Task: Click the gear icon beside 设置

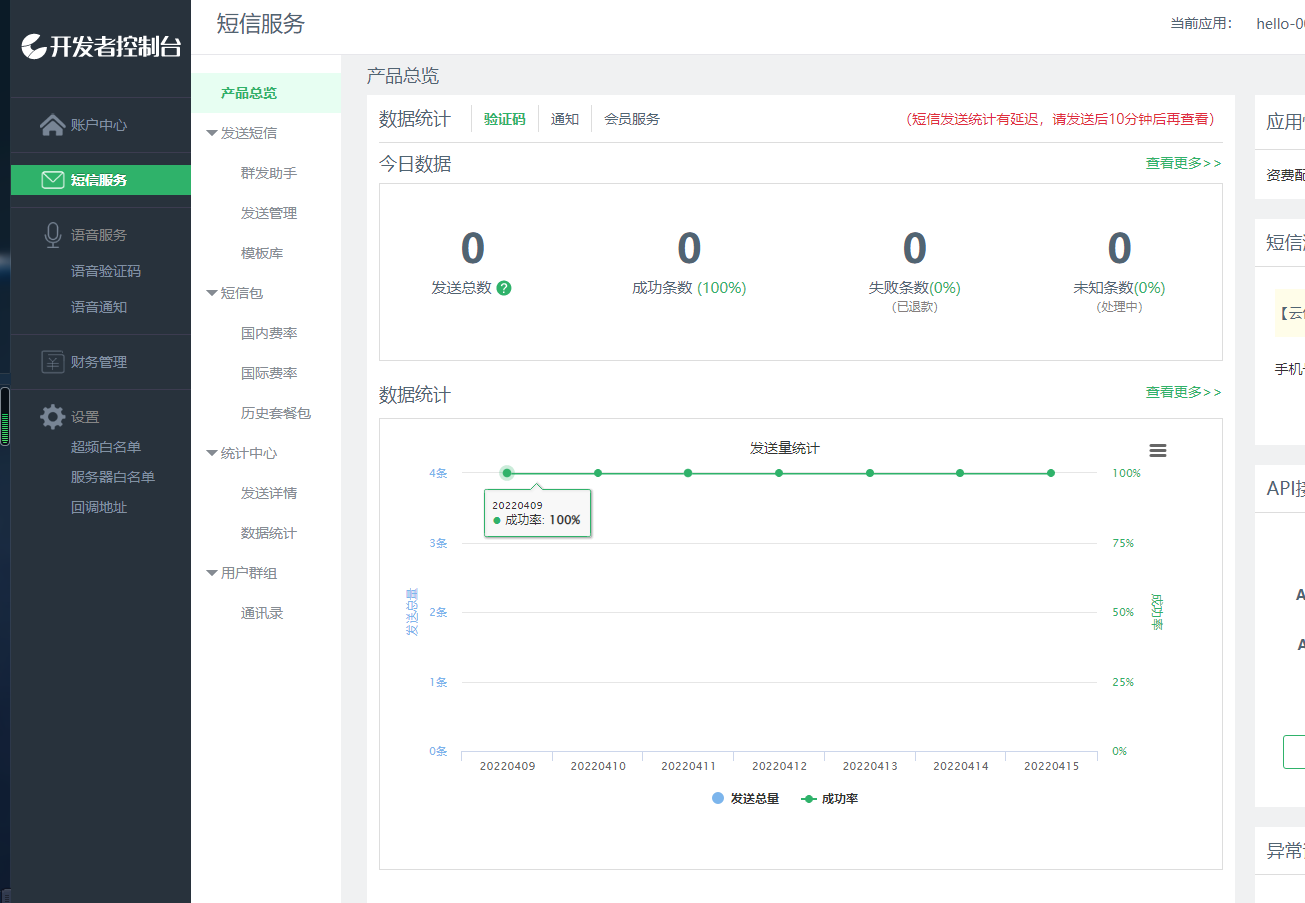Action: (53, 417)
